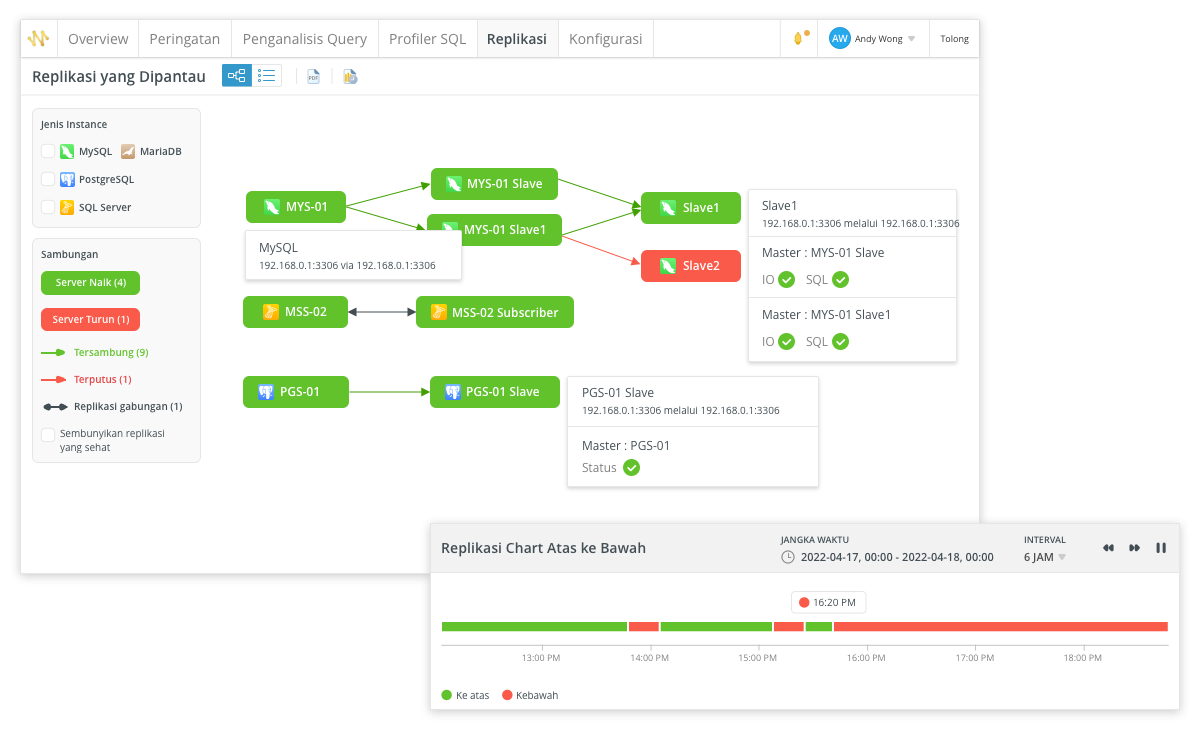This screenshot has width=1200, height=730.
Task: Rewind the replication chart timeline
Action: (1108, 548)
